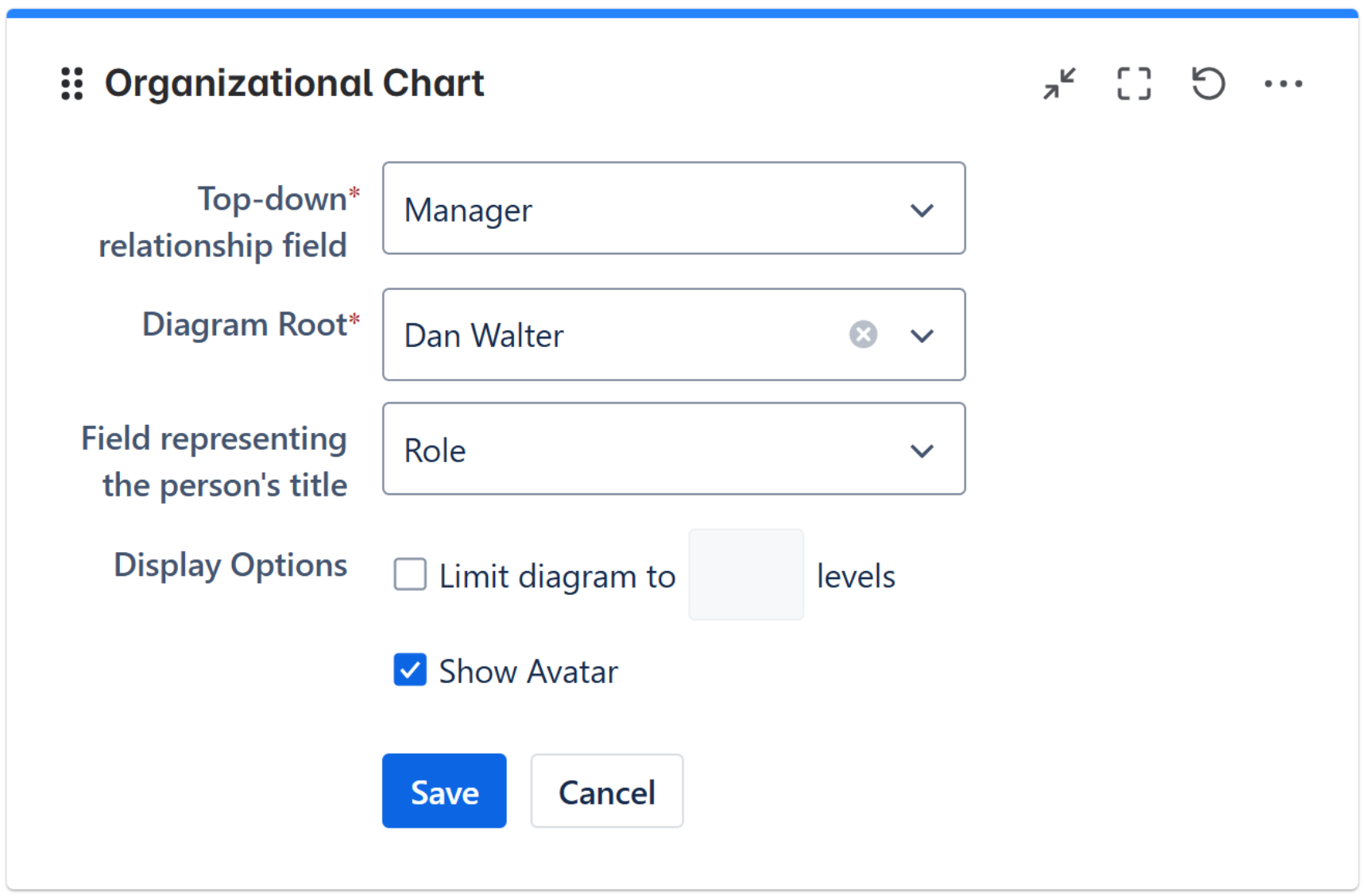Click the Dan Walter text value
This screenshot has width=1365, height=896.
pyautogui.click(x=484, y=336)
